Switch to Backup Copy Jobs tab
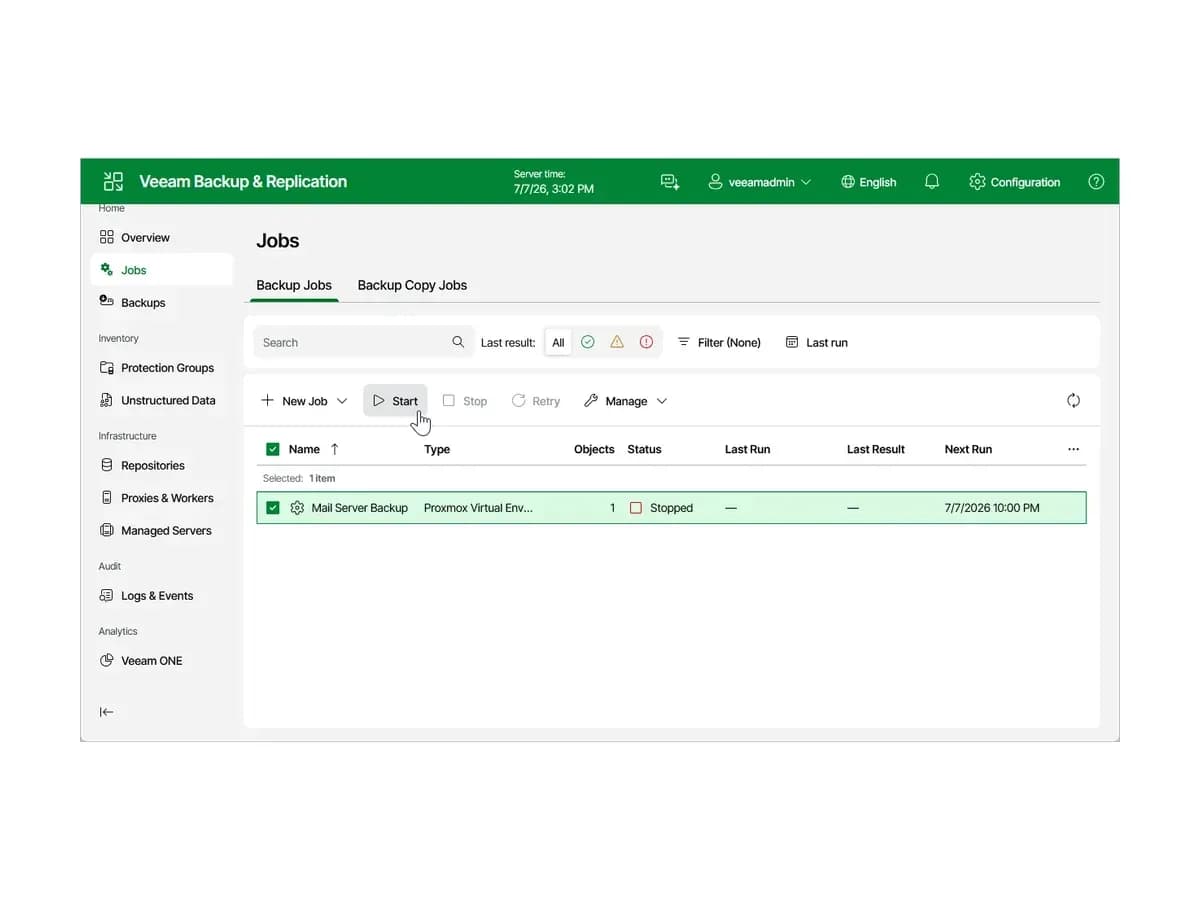 pos(412,285)
